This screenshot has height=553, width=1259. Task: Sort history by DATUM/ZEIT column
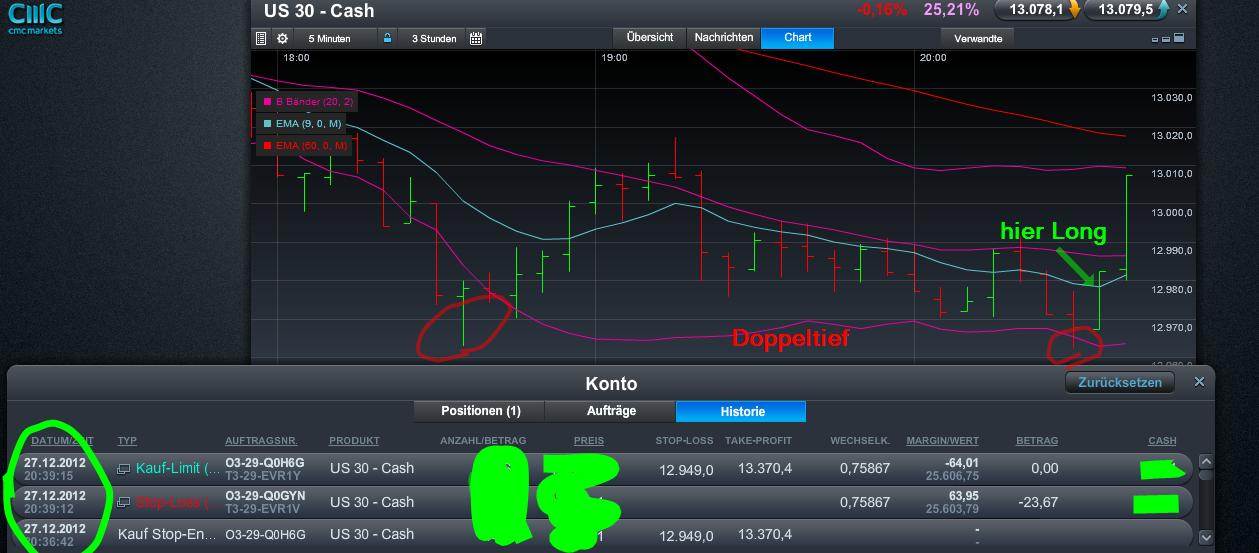(x=62, y=441)
